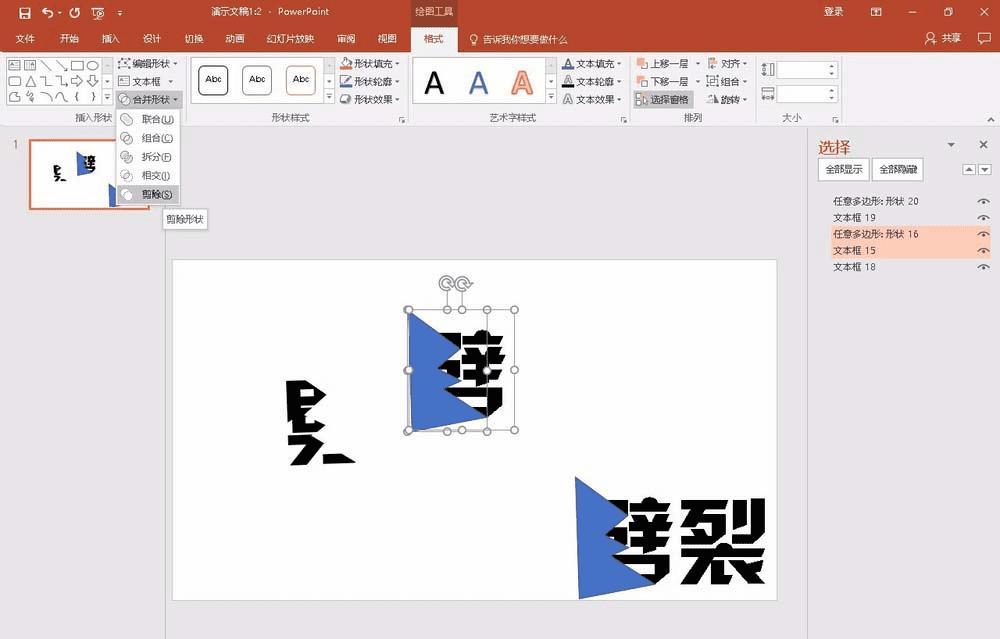Select the text box shape in the gallery
This screenshot has height=639, width=1000.
[14, 65]
